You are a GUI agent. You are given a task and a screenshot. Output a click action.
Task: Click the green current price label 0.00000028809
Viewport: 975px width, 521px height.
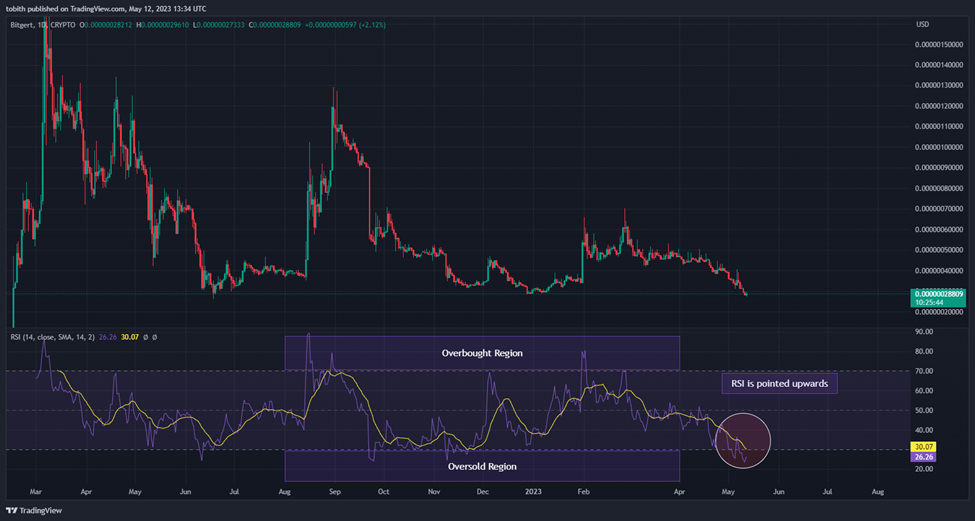[938, 293]
